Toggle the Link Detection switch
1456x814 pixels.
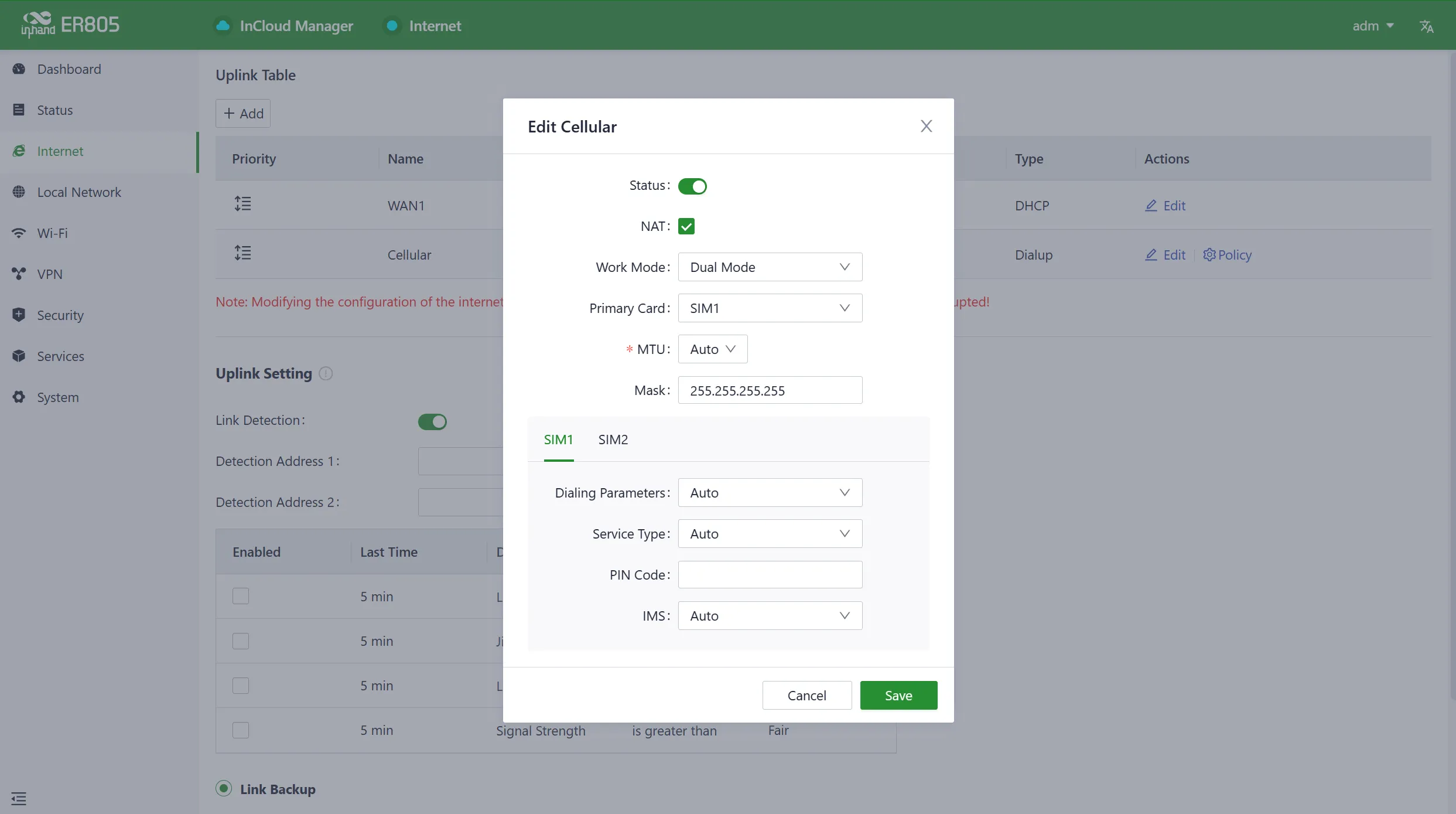pos(432,422)
